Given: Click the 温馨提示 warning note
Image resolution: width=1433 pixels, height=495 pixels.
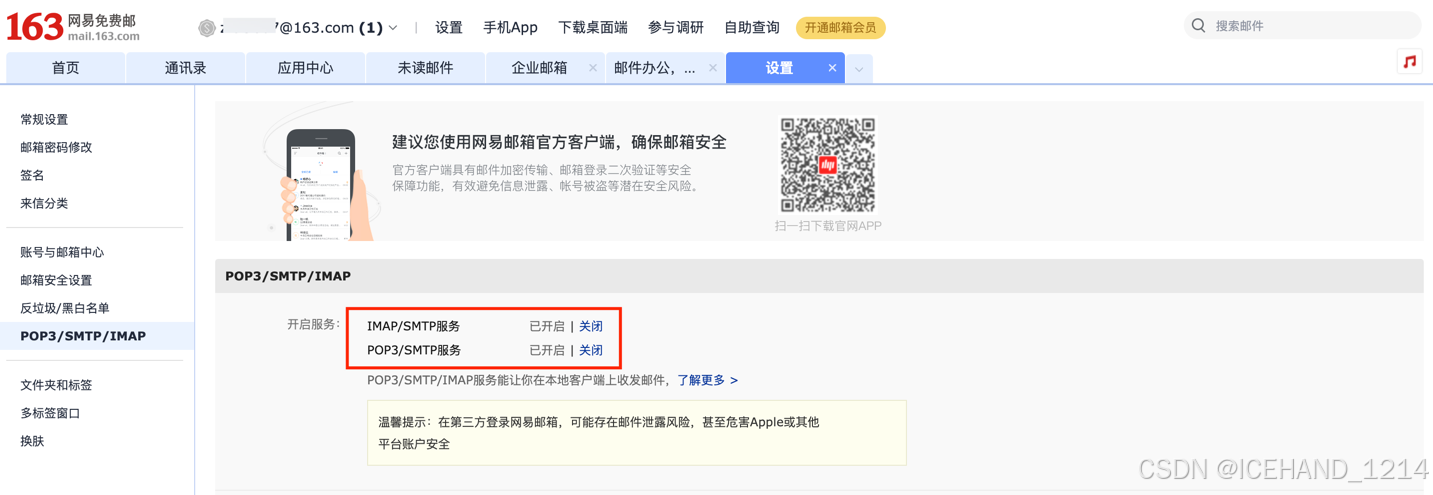Looking at the screenshot, I should [637, 433].
